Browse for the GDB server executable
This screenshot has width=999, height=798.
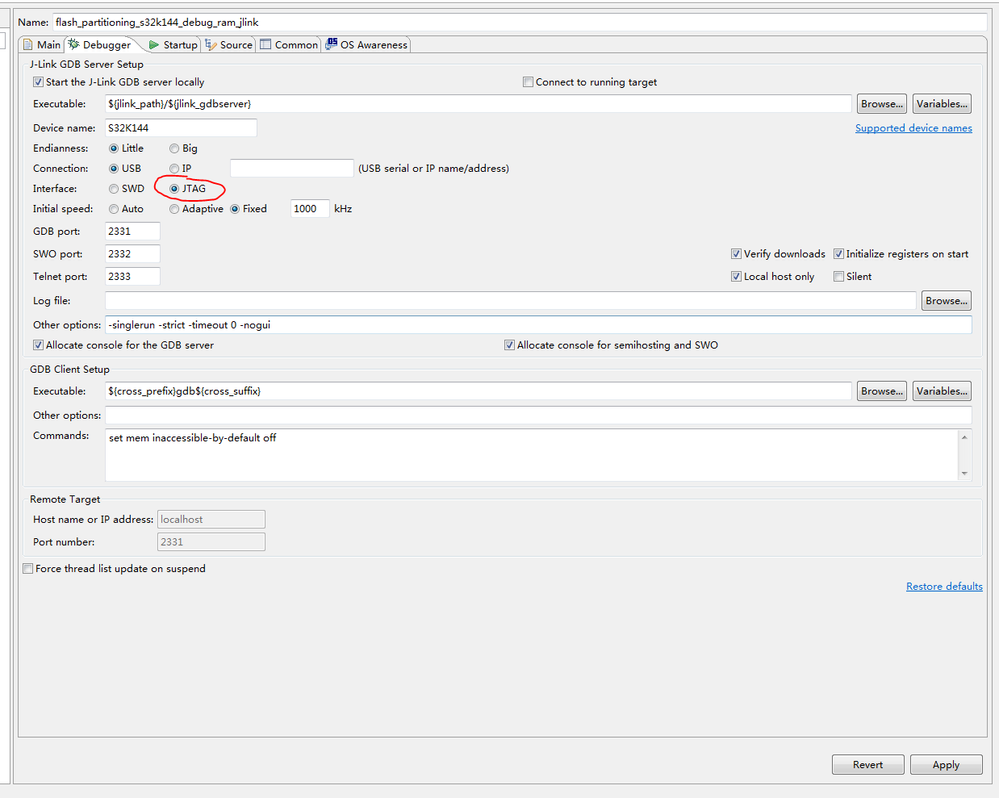(x=882, y=104)
